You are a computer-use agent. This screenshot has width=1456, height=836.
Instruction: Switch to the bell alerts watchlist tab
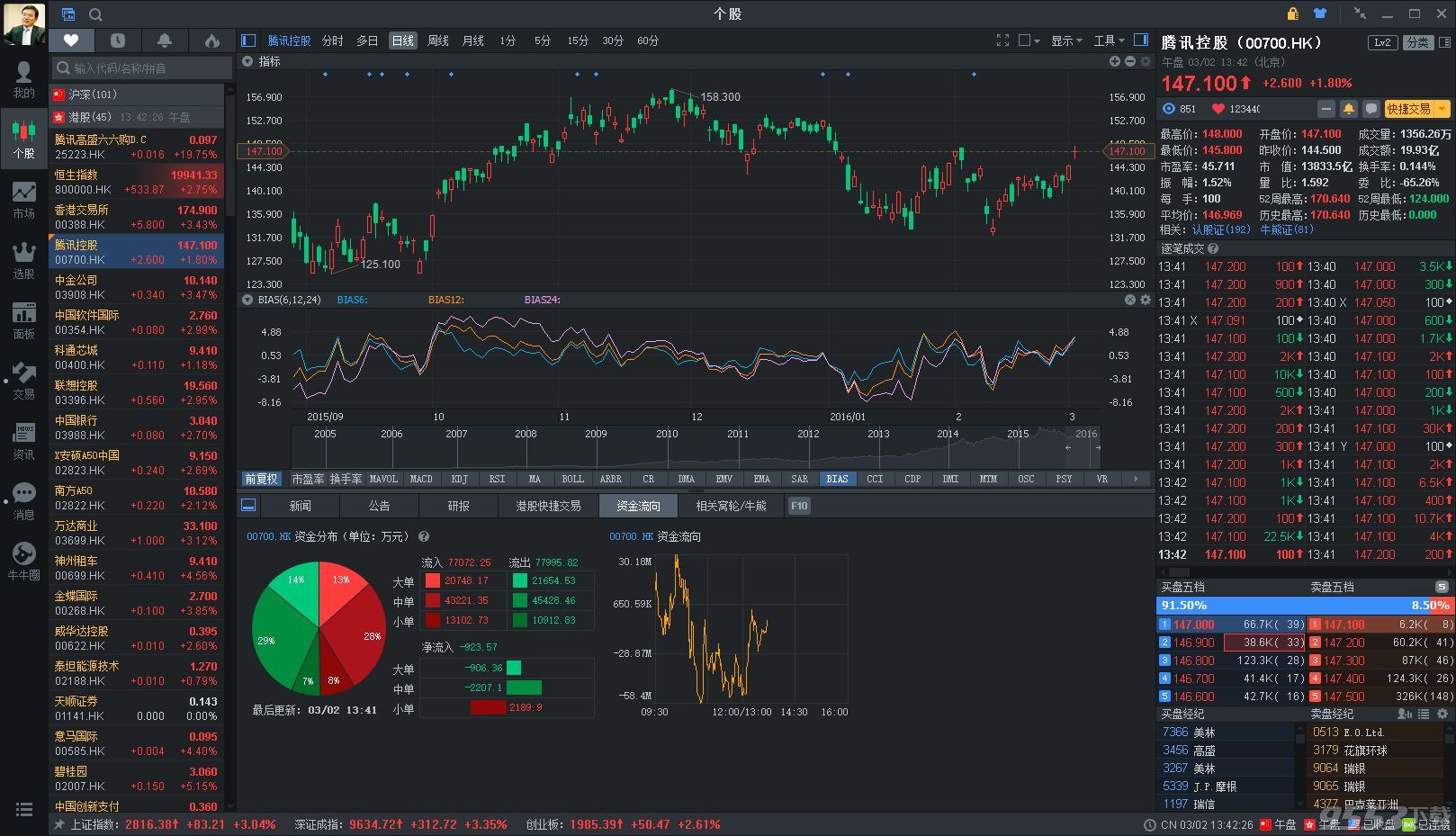pos(165,40)
